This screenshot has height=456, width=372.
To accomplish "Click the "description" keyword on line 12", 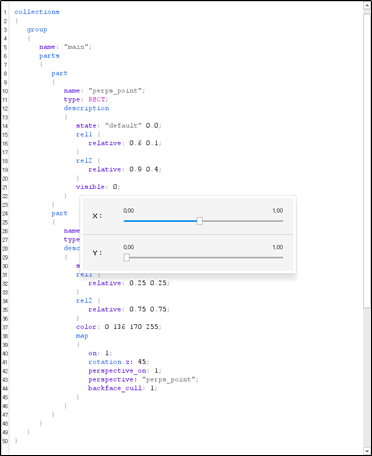I will [86, 108].
